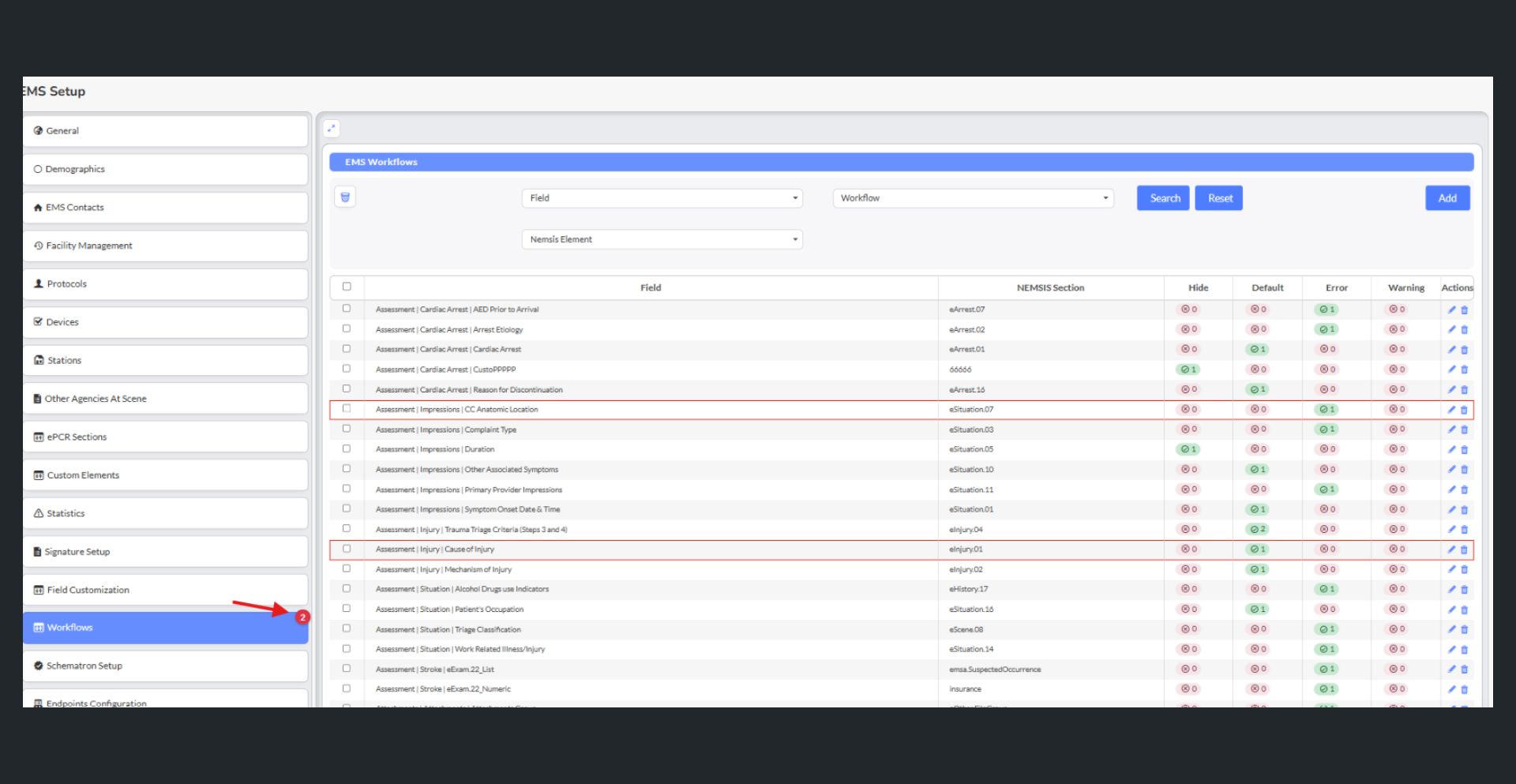
Task: Go to Schematron Setup menu item
Action: click(165, 666)
